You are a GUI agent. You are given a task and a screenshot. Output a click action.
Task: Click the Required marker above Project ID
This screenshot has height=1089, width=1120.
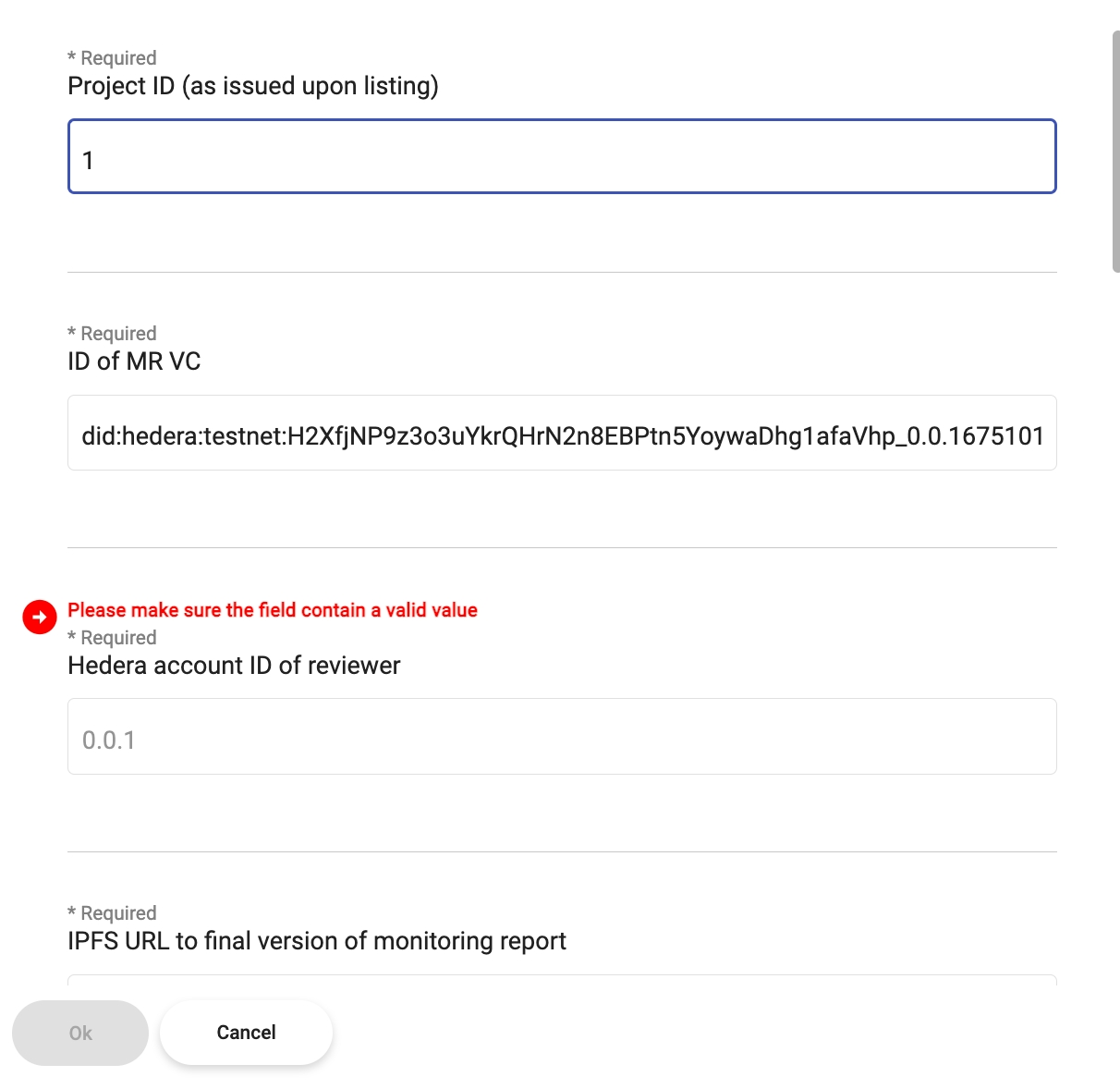(113, 58)
